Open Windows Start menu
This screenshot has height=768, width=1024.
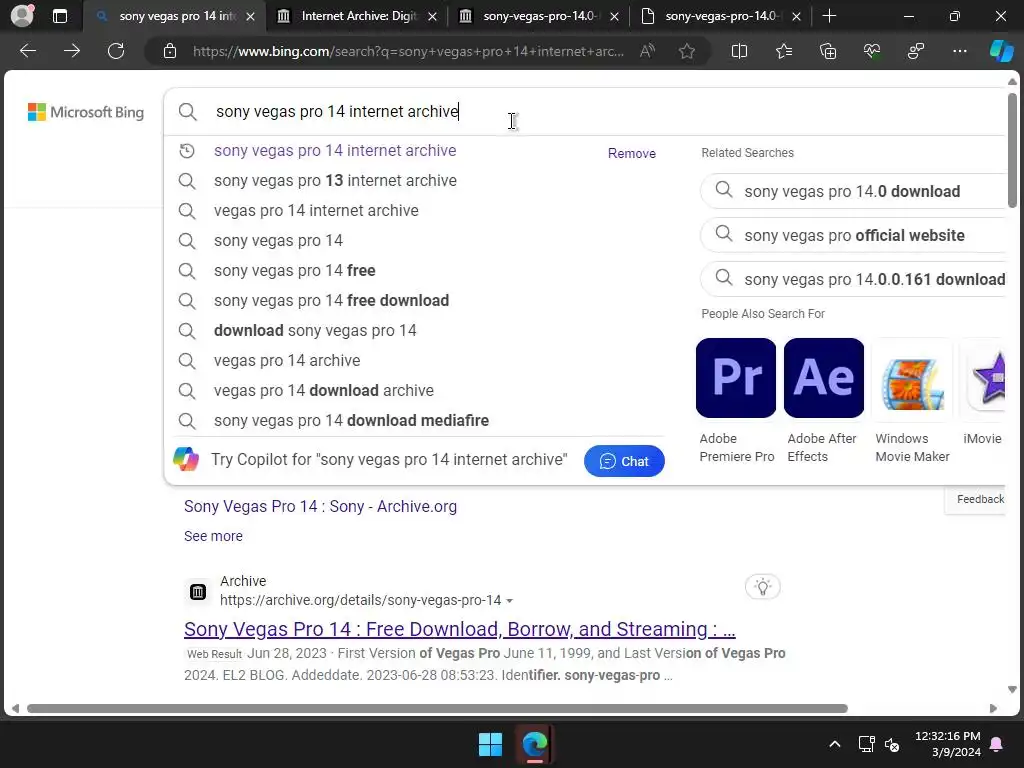pyautogui.click(x=490, y=744)
